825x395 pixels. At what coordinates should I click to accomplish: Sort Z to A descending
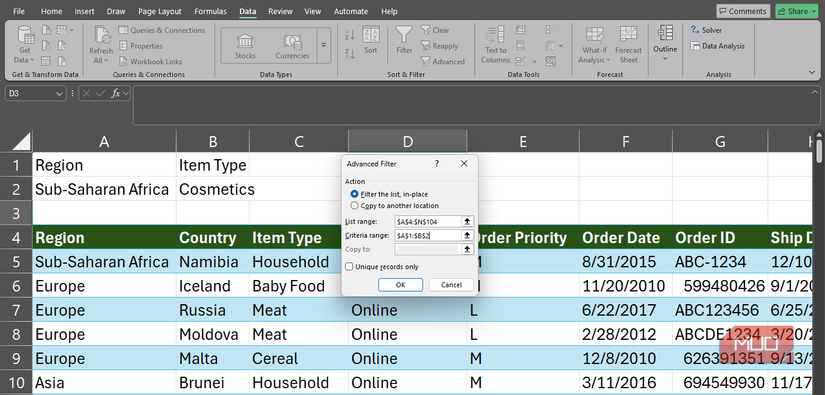tap(350, 53)
